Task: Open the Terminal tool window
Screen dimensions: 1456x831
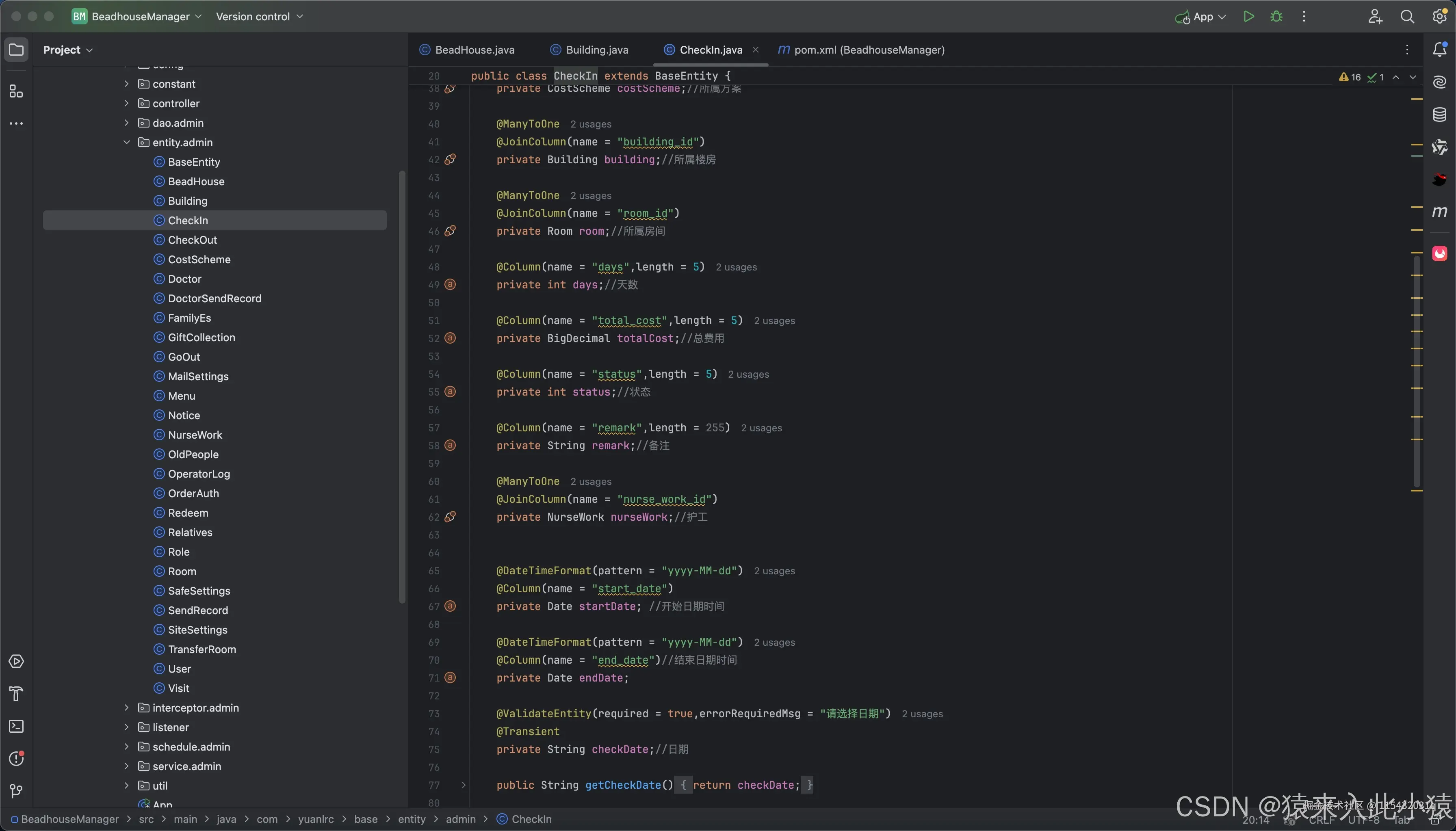Action: [x=16, y=726]
